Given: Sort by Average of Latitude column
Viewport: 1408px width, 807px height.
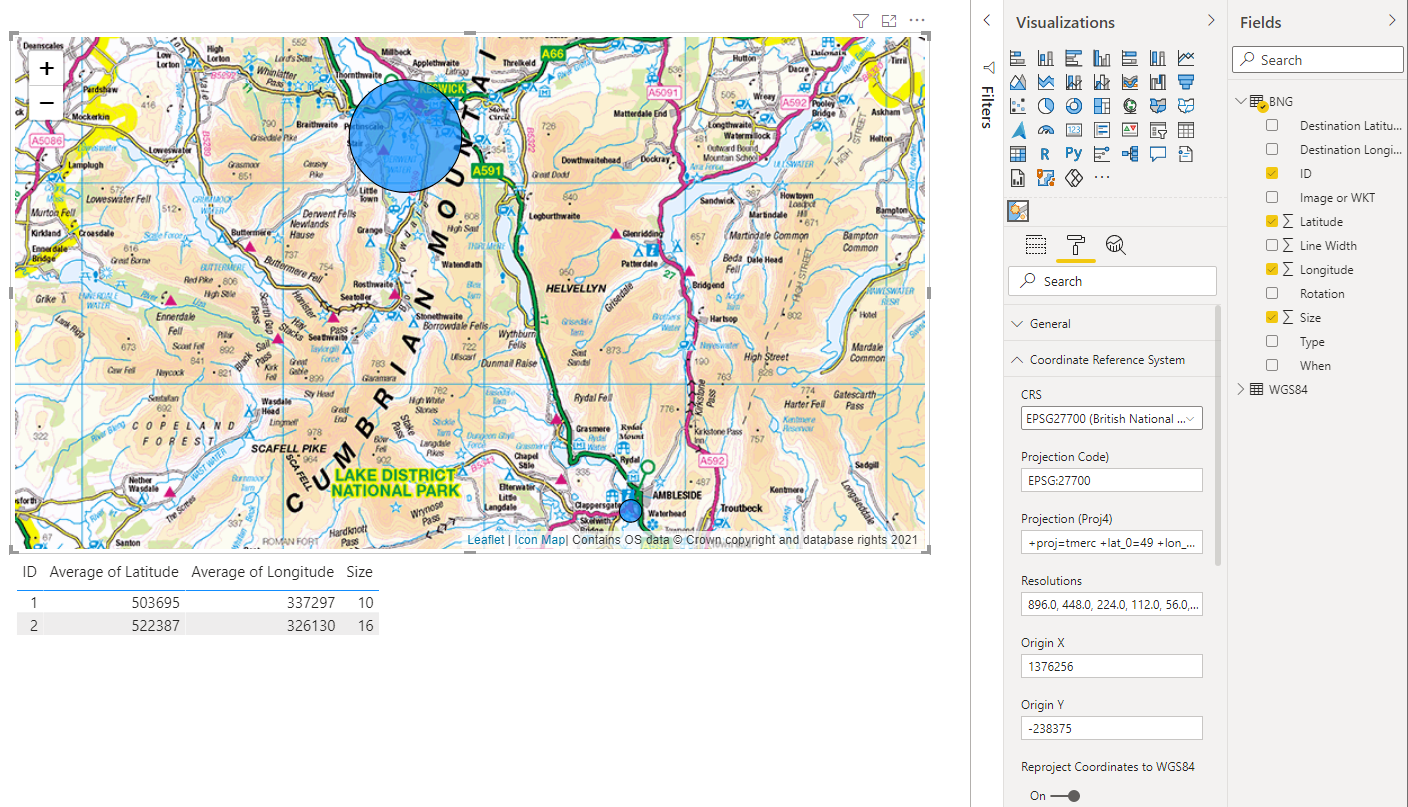Looking at the screenshot, I should 114,572.
